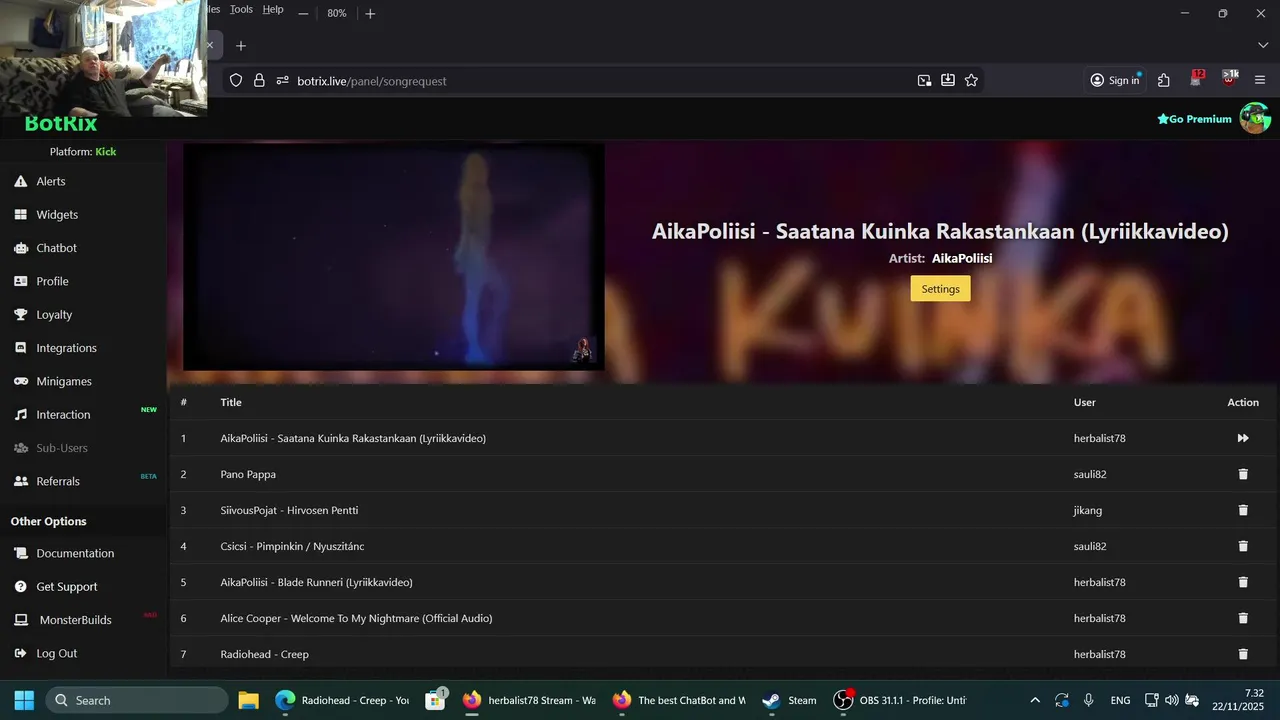Delete the Radiohead - Creep request
1280x720 pixels.
[1243, 654]
